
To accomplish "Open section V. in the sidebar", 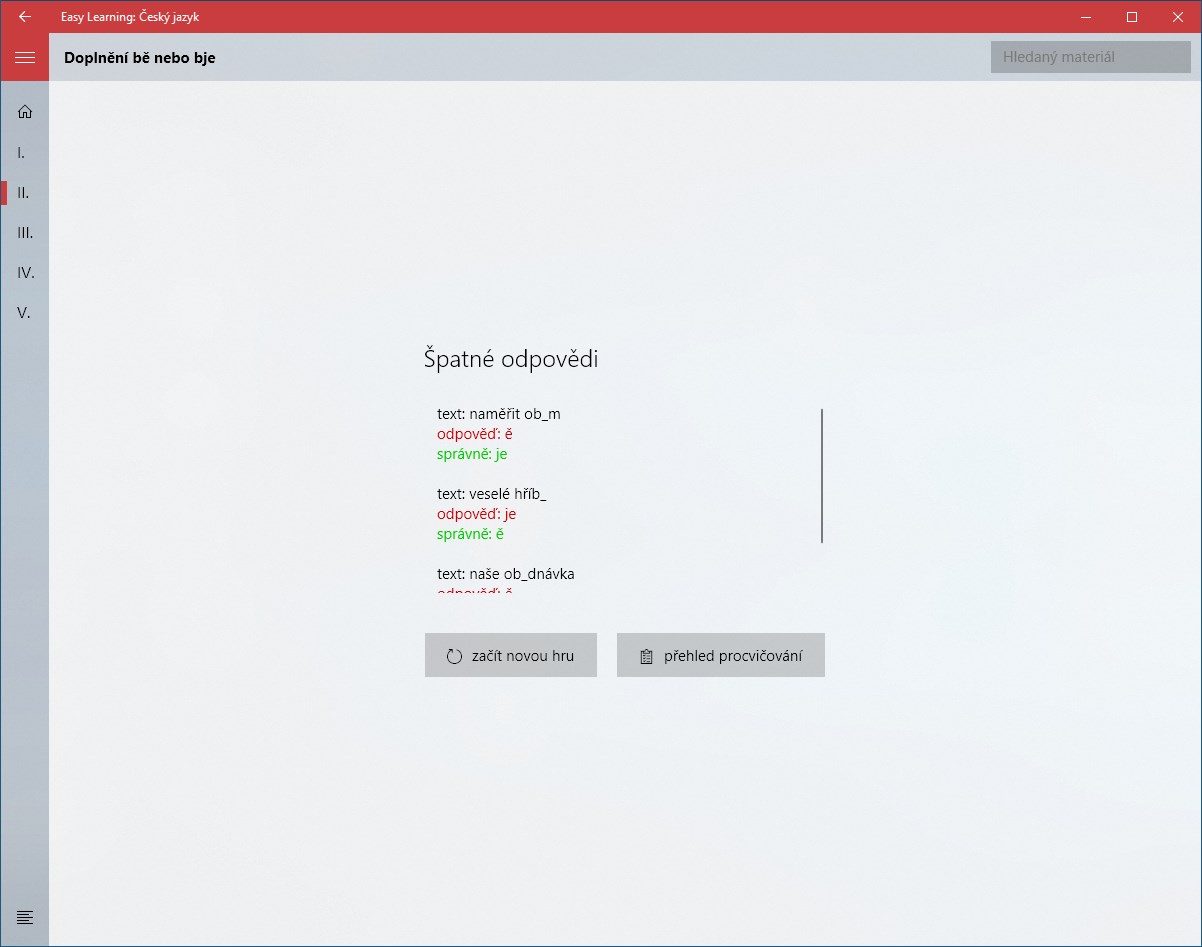I will click(25, 313).
